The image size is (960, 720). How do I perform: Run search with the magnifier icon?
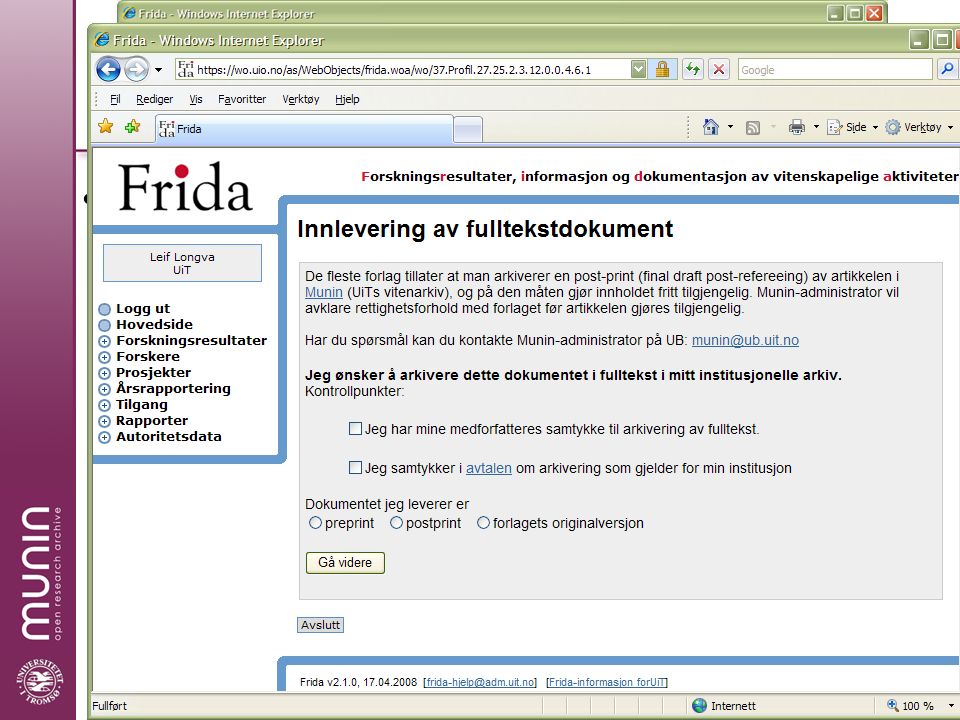947,69
